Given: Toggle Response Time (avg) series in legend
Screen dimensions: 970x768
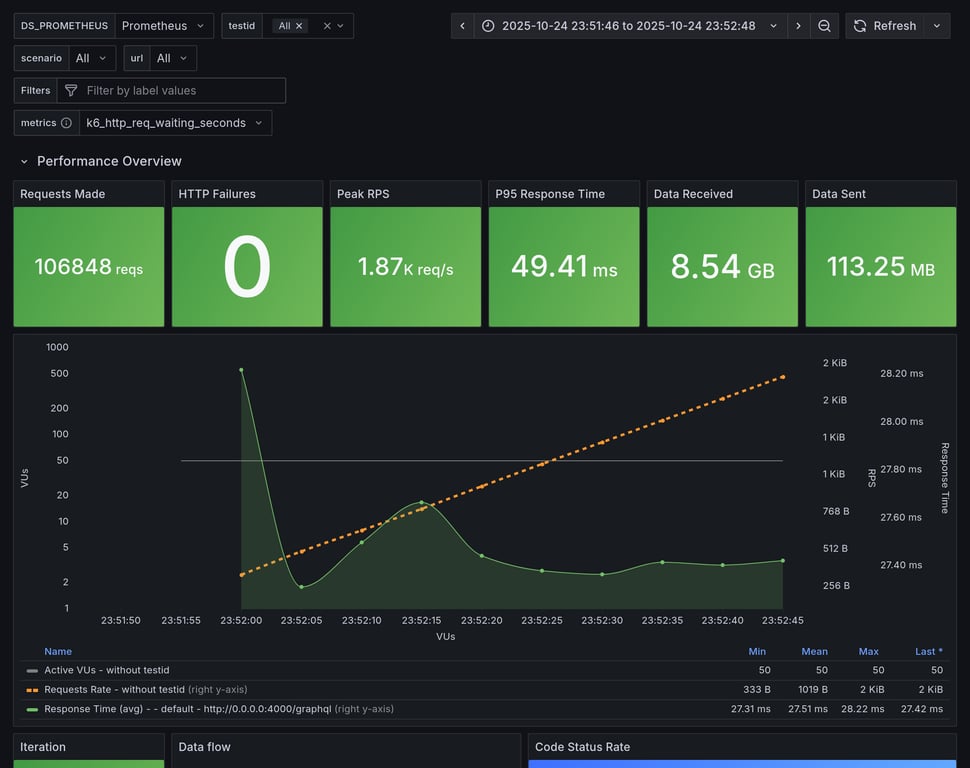Looking at the screenshot, I should 187,709.
